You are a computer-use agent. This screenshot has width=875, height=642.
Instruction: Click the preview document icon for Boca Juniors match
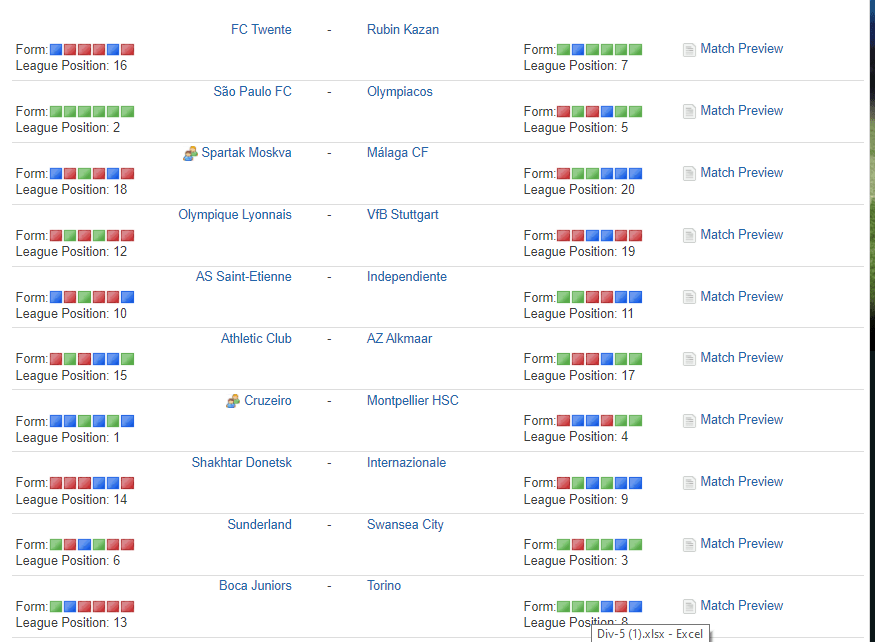click(689, 606)
